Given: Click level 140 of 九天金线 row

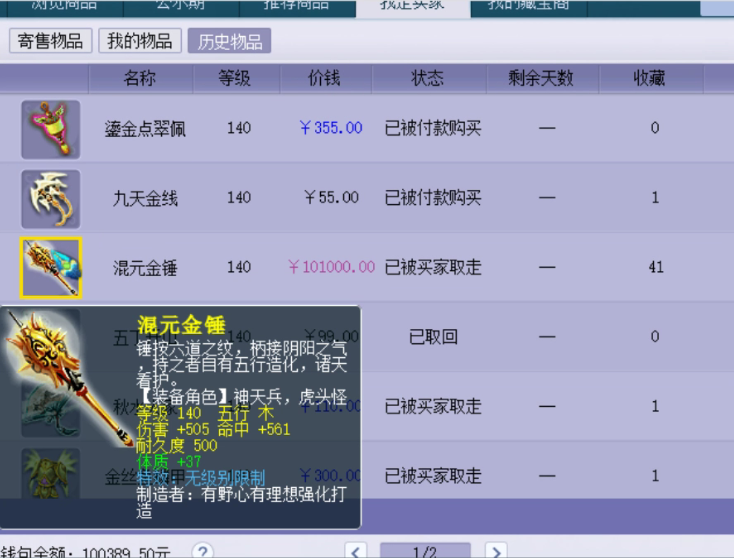Looking at the screenshot, I should 239,198.
